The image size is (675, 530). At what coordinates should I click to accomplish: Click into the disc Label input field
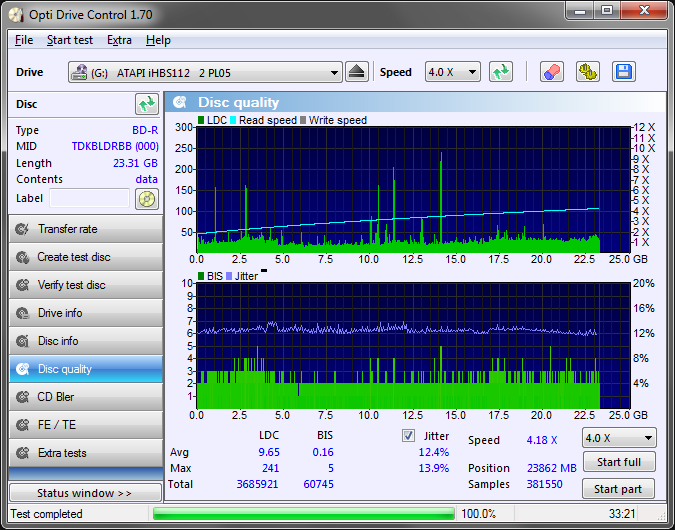tap(90, 198)
